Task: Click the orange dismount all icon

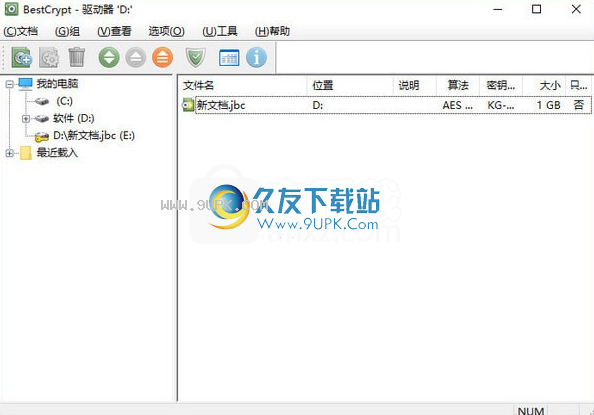Action: point(163,58)
